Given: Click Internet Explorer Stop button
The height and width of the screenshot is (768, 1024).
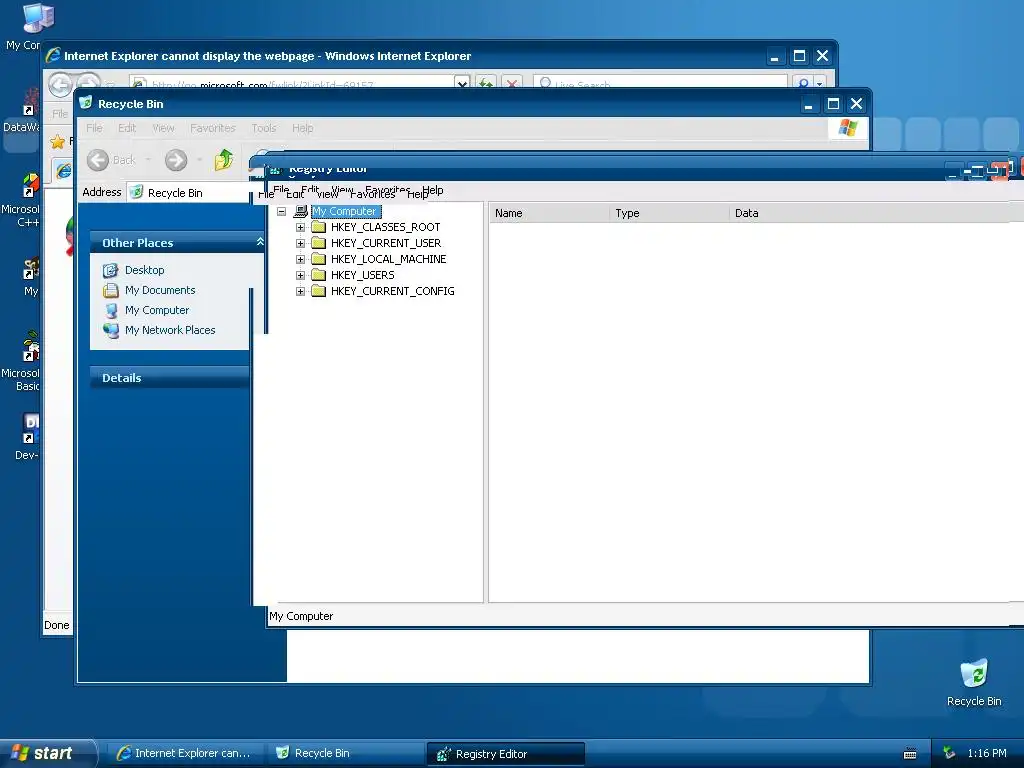Looking at the screenshot, I should pyautogui.click(x=512, y=83).
